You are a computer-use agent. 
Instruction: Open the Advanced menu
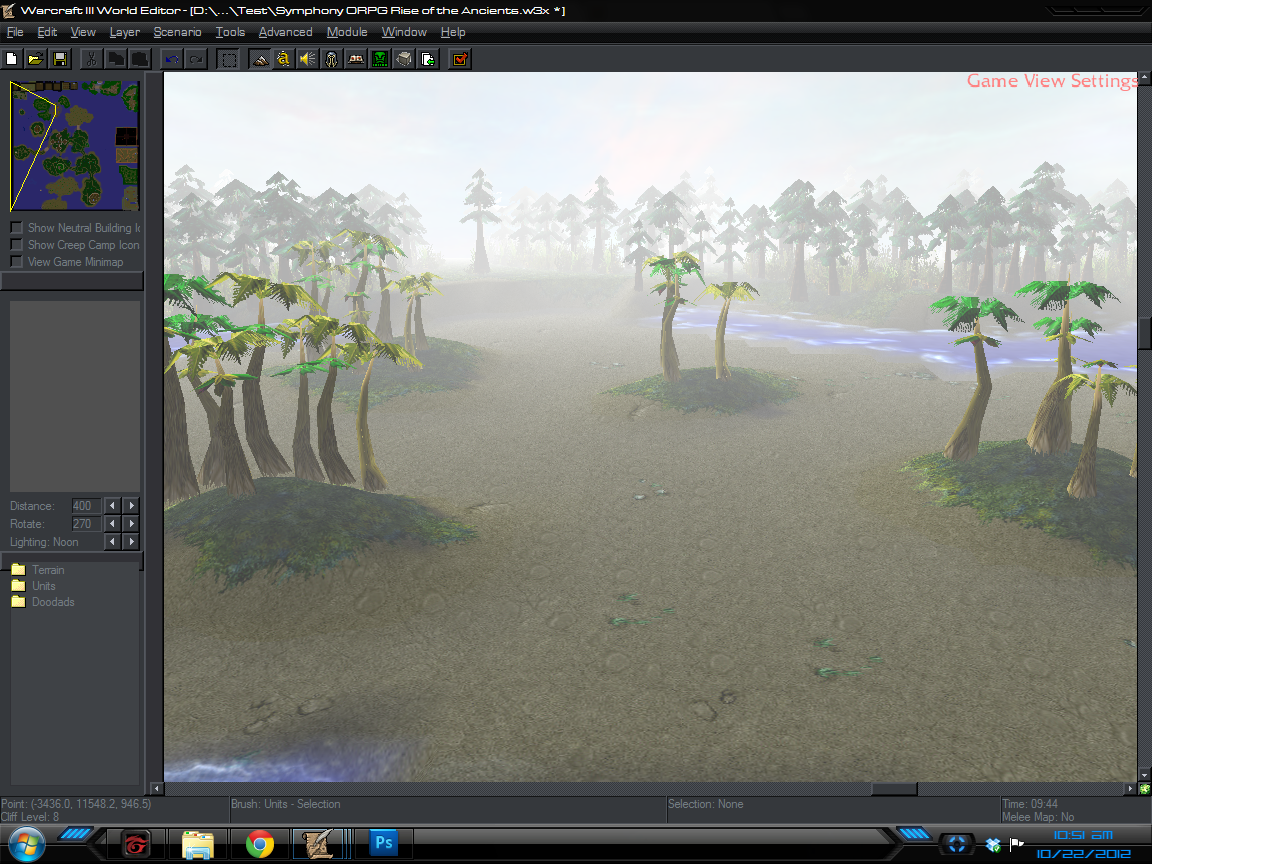[285, 32]
